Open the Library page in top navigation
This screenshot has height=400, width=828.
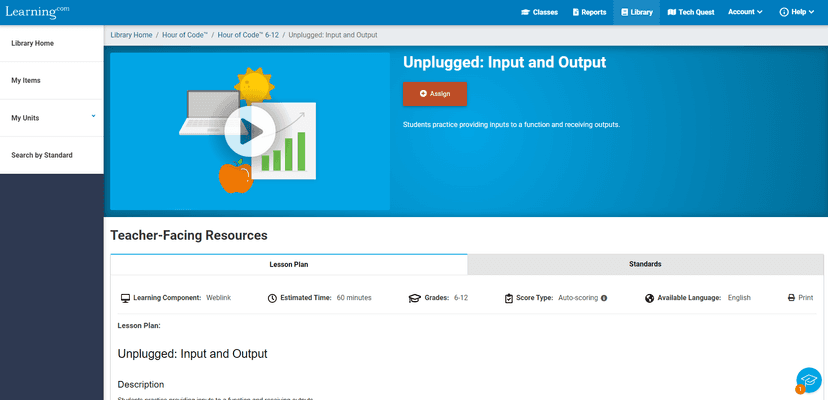[636, 12]
